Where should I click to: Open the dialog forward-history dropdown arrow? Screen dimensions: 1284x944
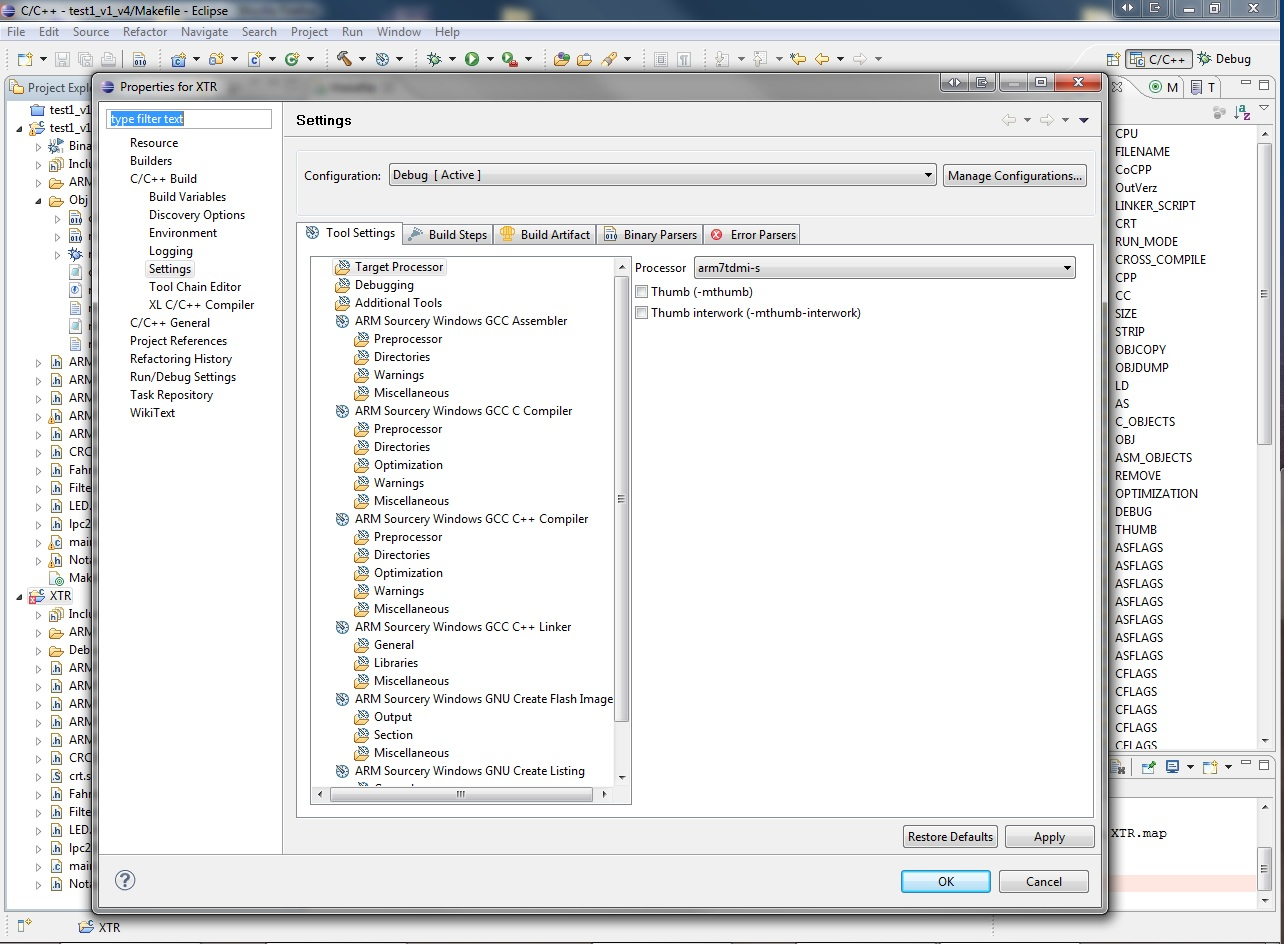coord(1065,120)
